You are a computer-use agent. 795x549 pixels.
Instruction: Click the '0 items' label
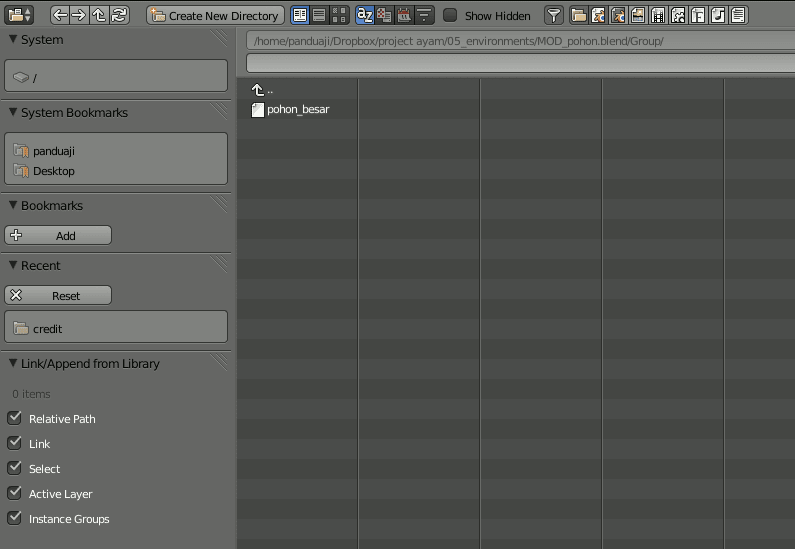click(31, 394)
